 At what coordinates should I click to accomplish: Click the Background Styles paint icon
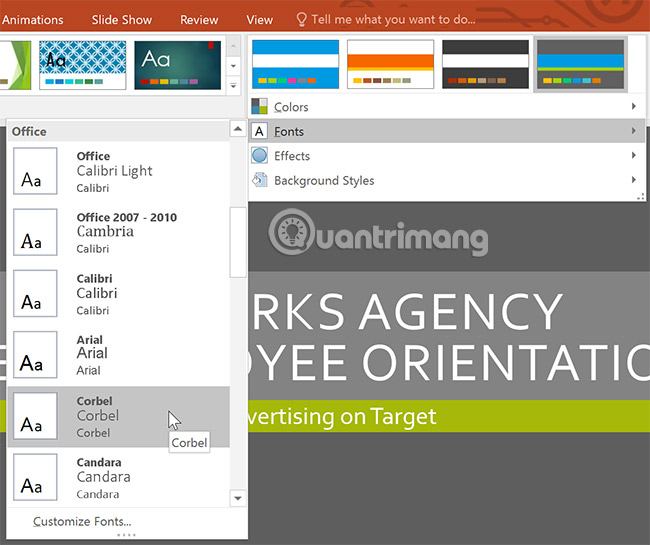coord(260,180)
